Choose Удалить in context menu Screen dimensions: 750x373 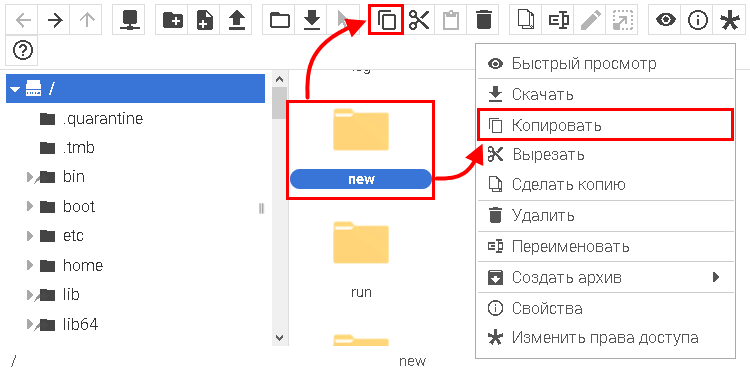coord(605,216)
